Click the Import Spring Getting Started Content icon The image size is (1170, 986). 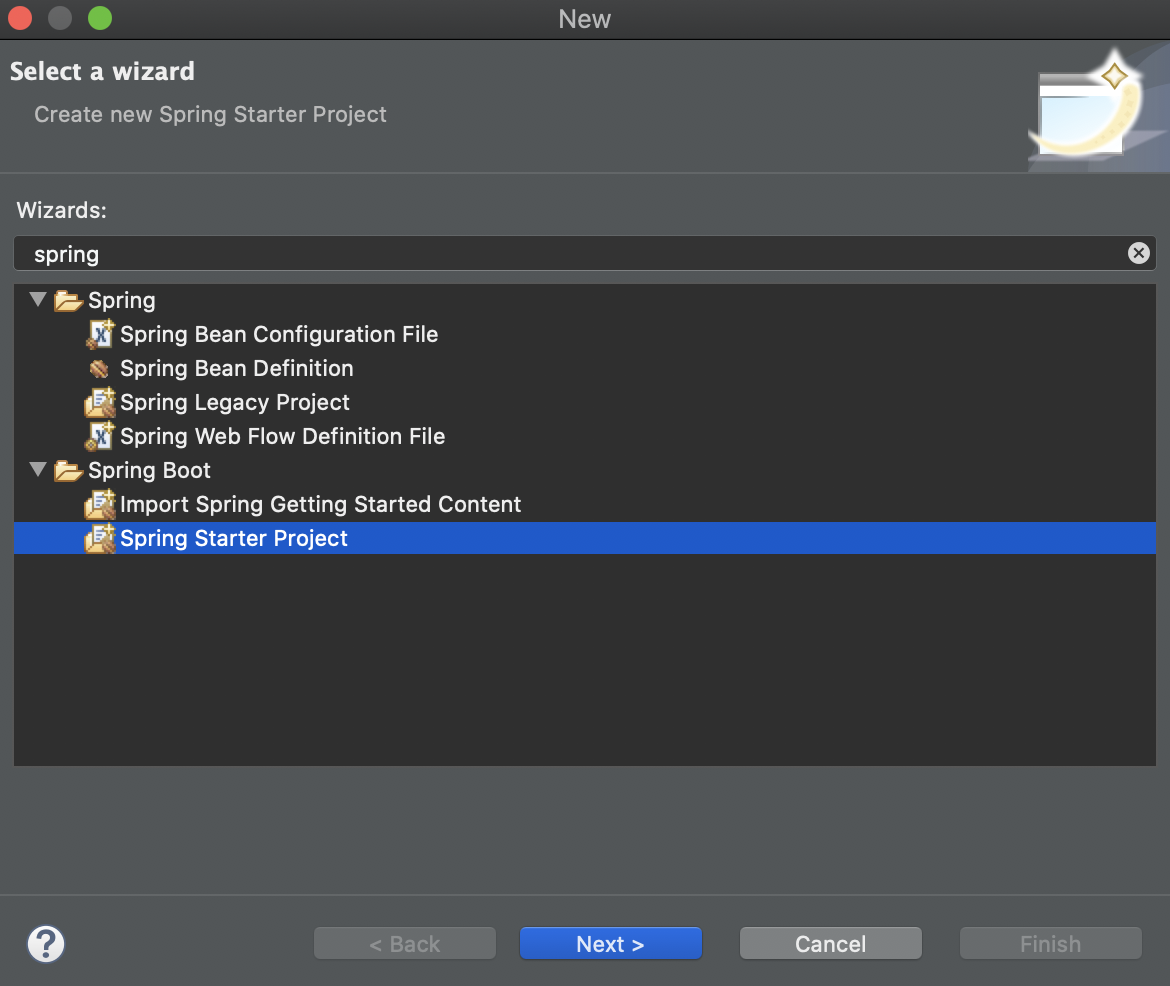[x=100, y=505]
